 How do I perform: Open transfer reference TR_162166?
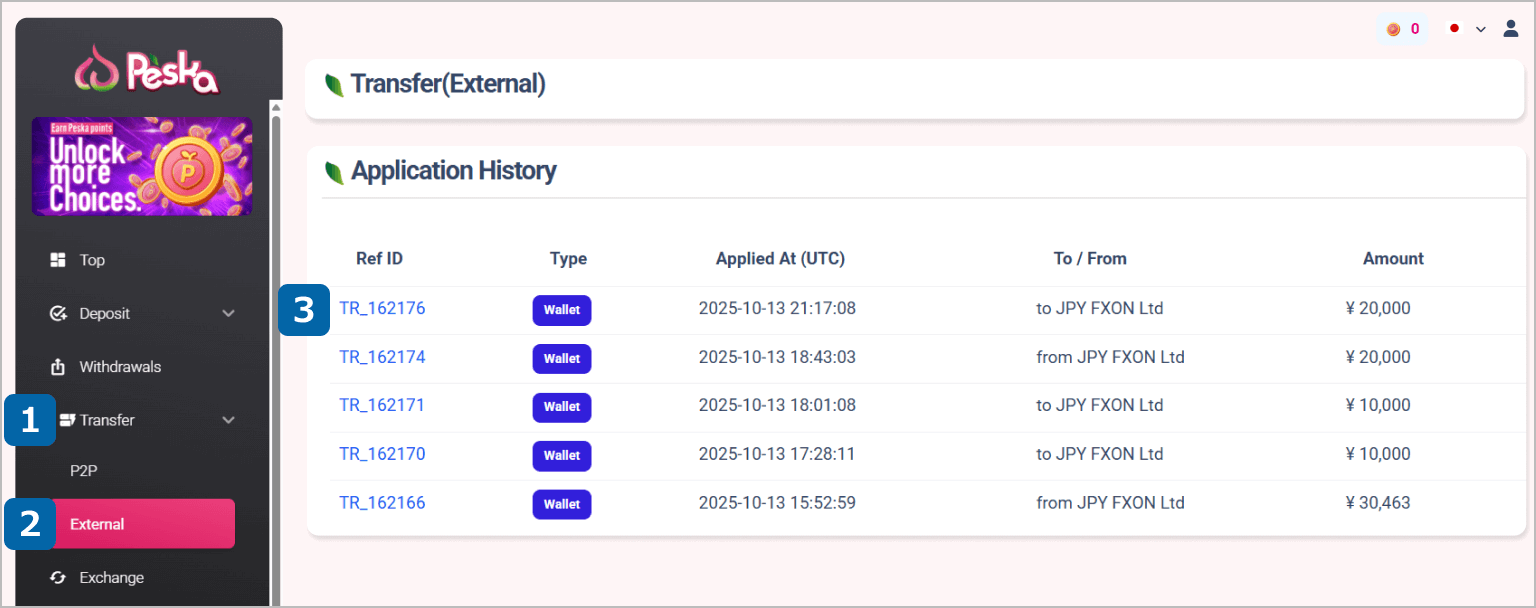tap(382, 503)
